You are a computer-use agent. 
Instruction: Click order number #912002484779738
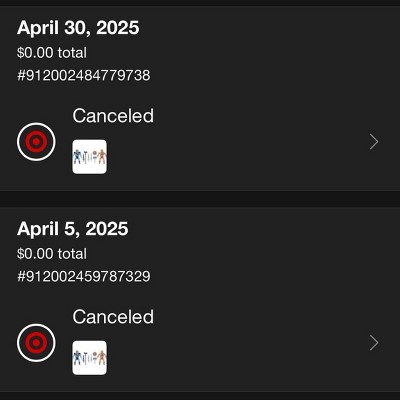84,75
